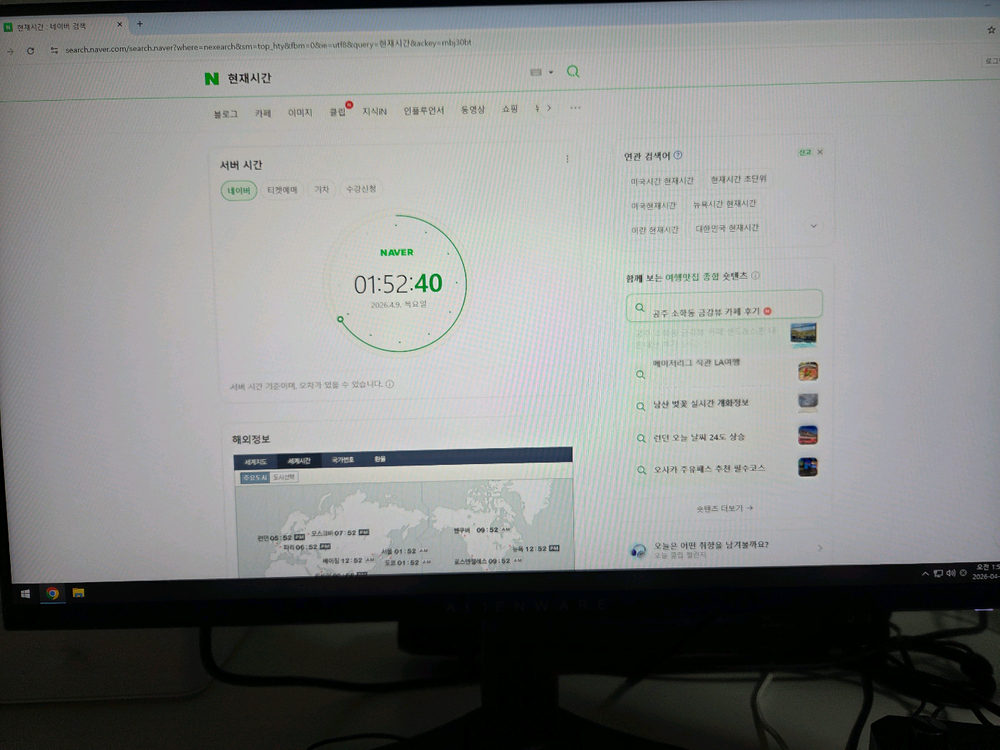Open the three-dot menu on the 서버 시간 card
1000x750 pixels.
click(x=567, y=158)
